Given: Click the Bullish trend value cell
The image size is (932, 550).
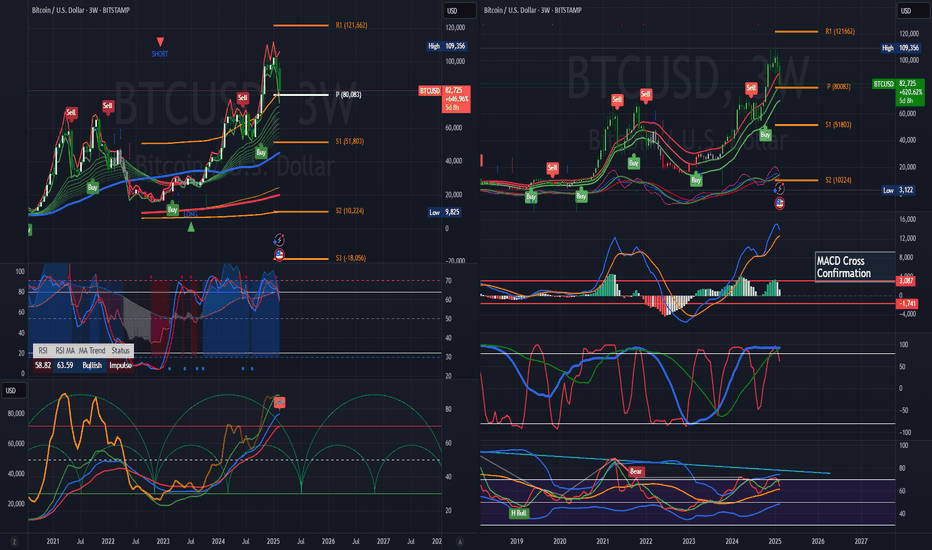Looking at the screenshot, I should [x=92, y=365].
